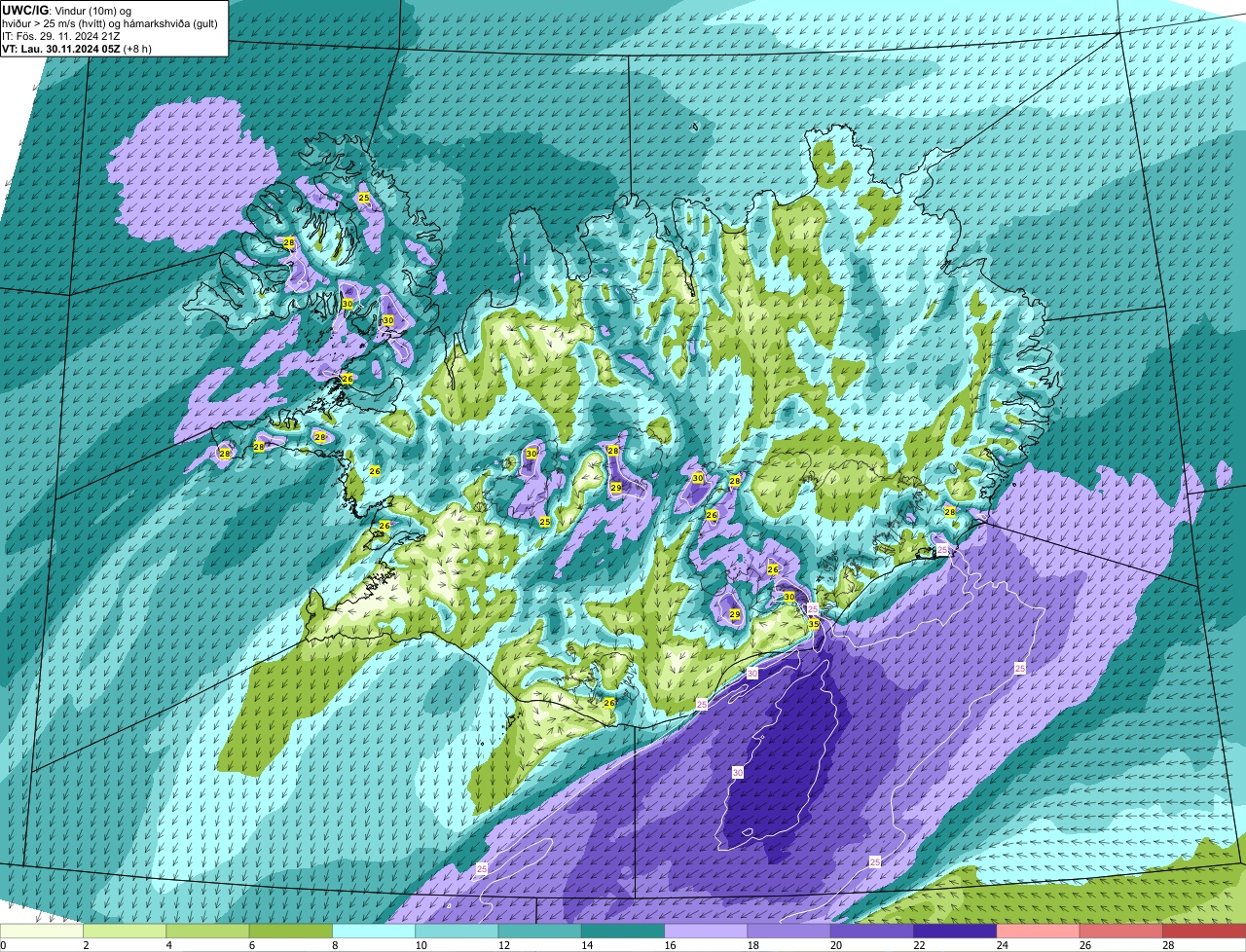Select the salmon swatch between 26 and 28
The width and height of the screenshot is (1246, 952).
pyautogui.click(x=1122, y=932)
